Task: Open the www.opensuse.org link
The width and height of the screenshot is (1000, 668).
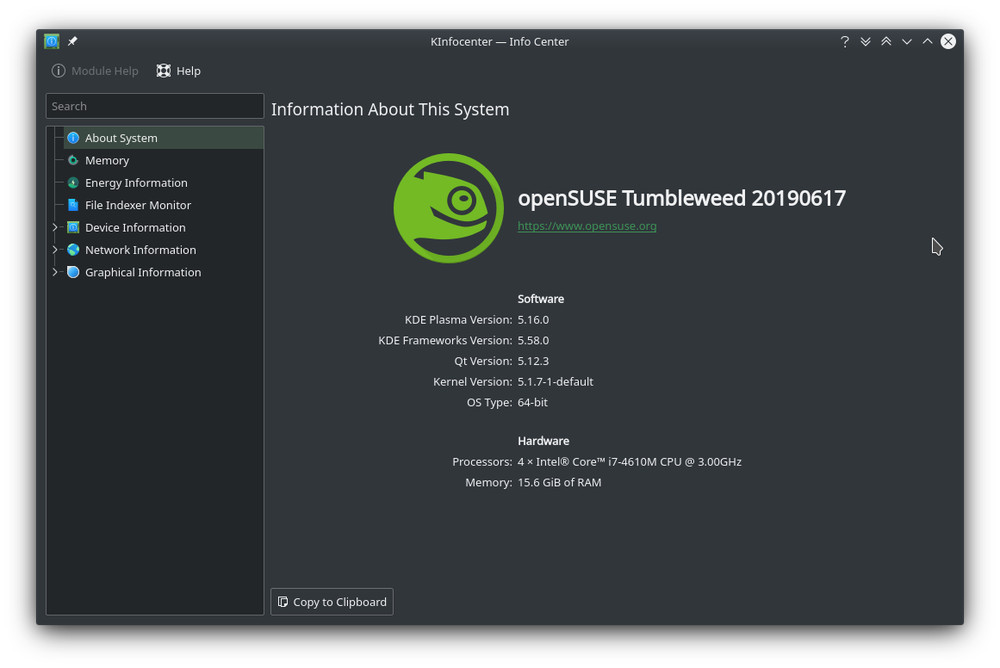Action: point(587,226)
